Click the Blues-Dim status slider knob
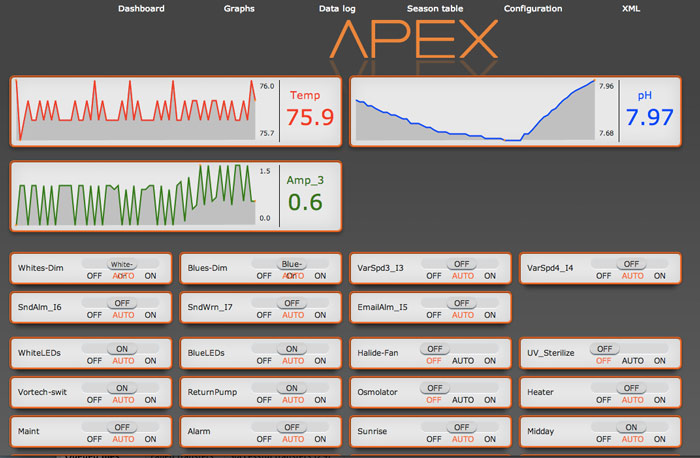This screenshot has width=700, height=458. (x=292, y=264)
